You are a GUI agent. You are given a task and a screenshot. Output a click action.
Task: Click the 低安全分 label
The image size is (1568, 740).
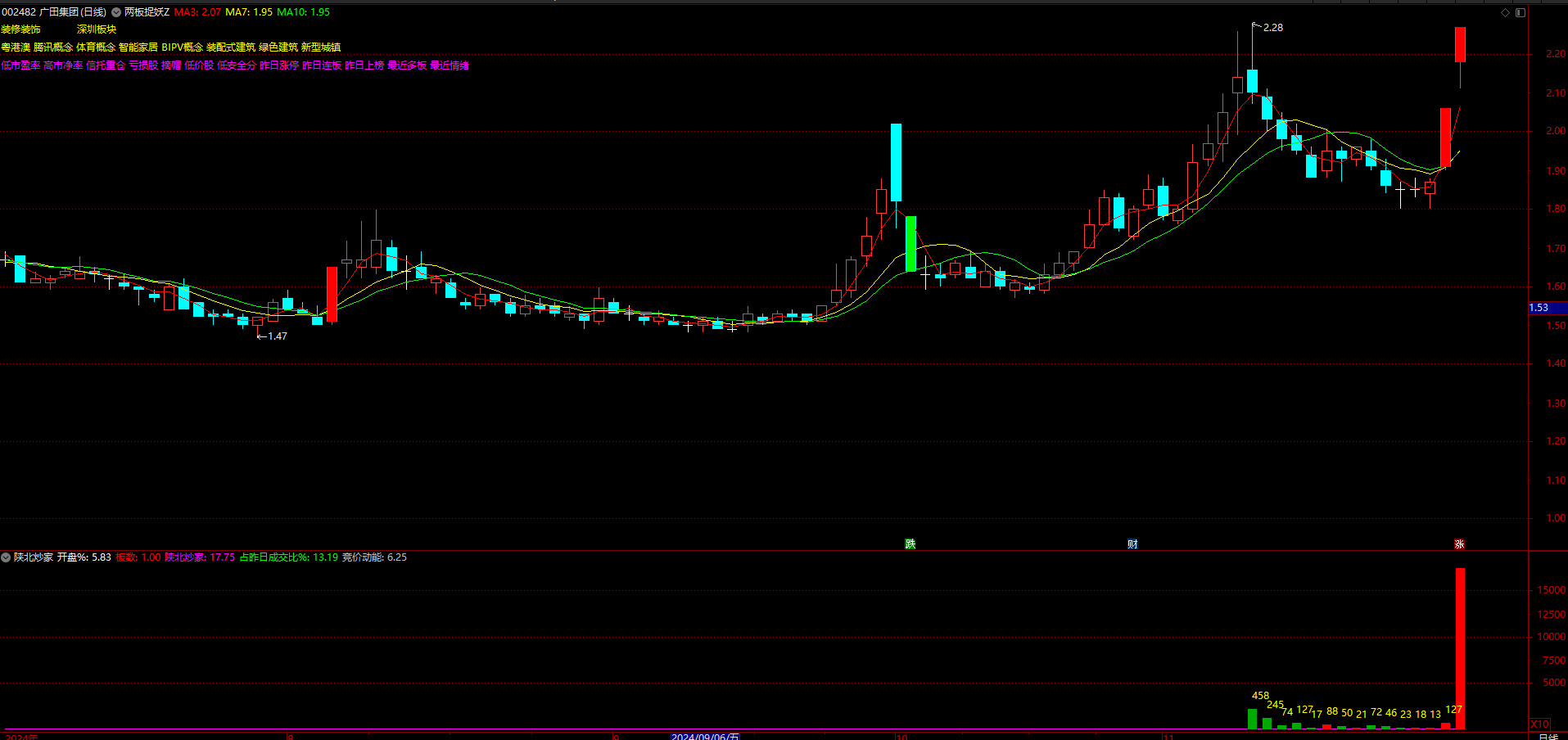click(237, 65)
